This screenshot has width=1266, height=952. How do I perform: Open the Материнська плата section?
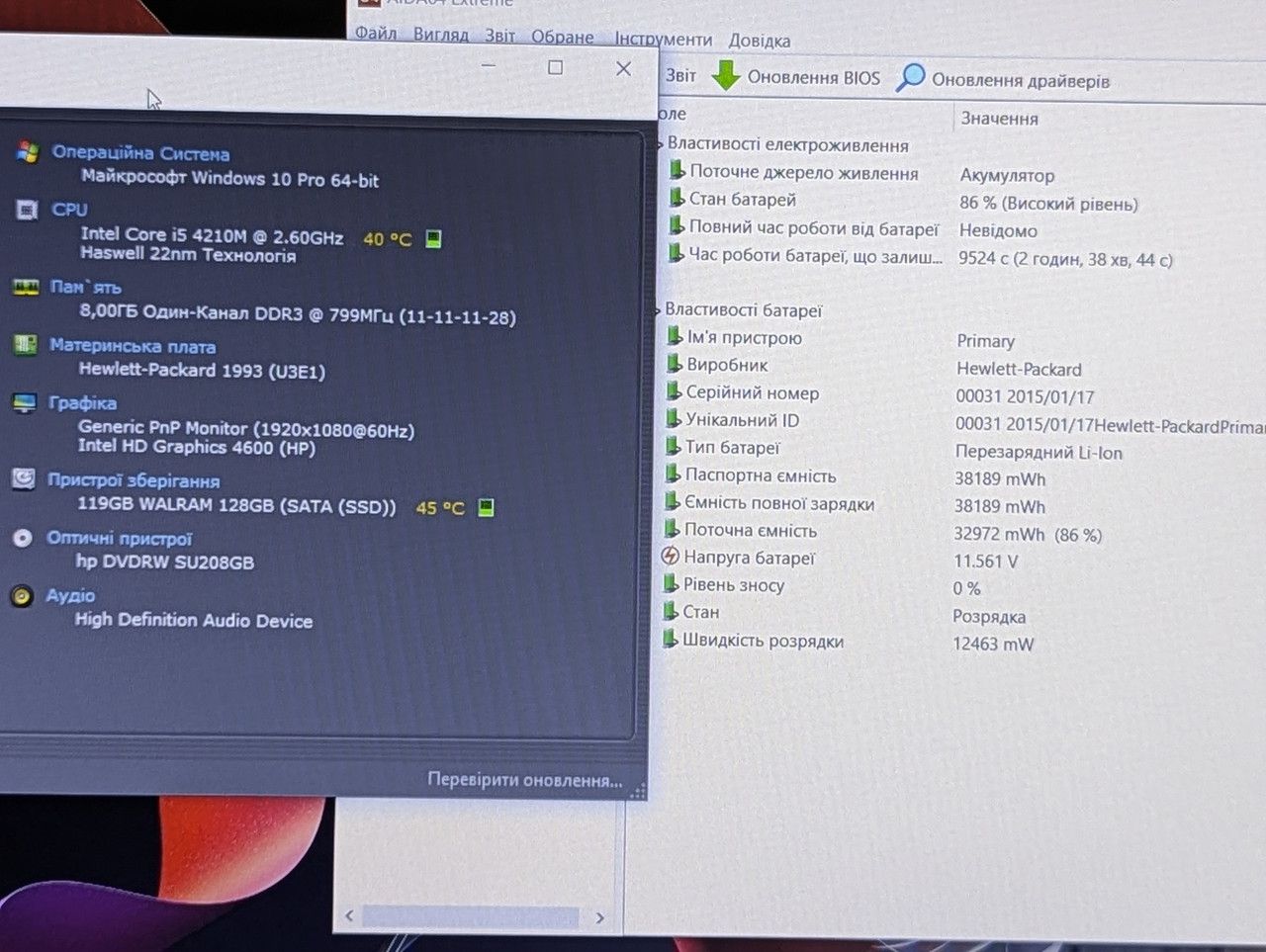pos(133,346)
